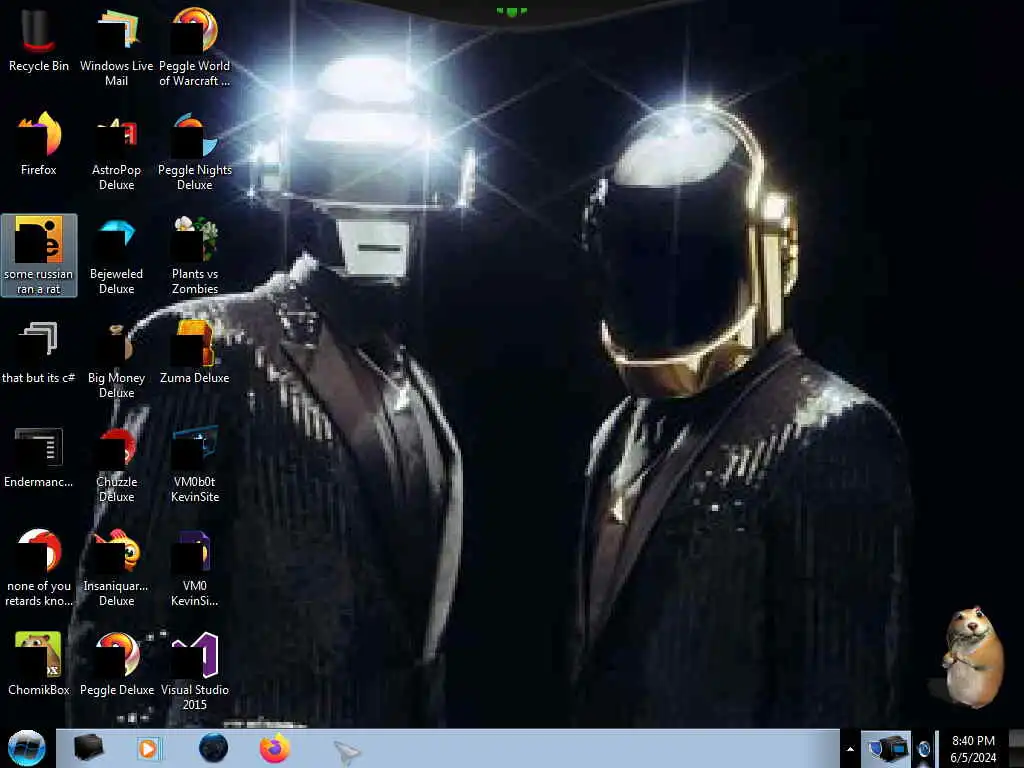Select the Plants vs Zombies icon
The image size is (1024, 768).
[195, 255]
